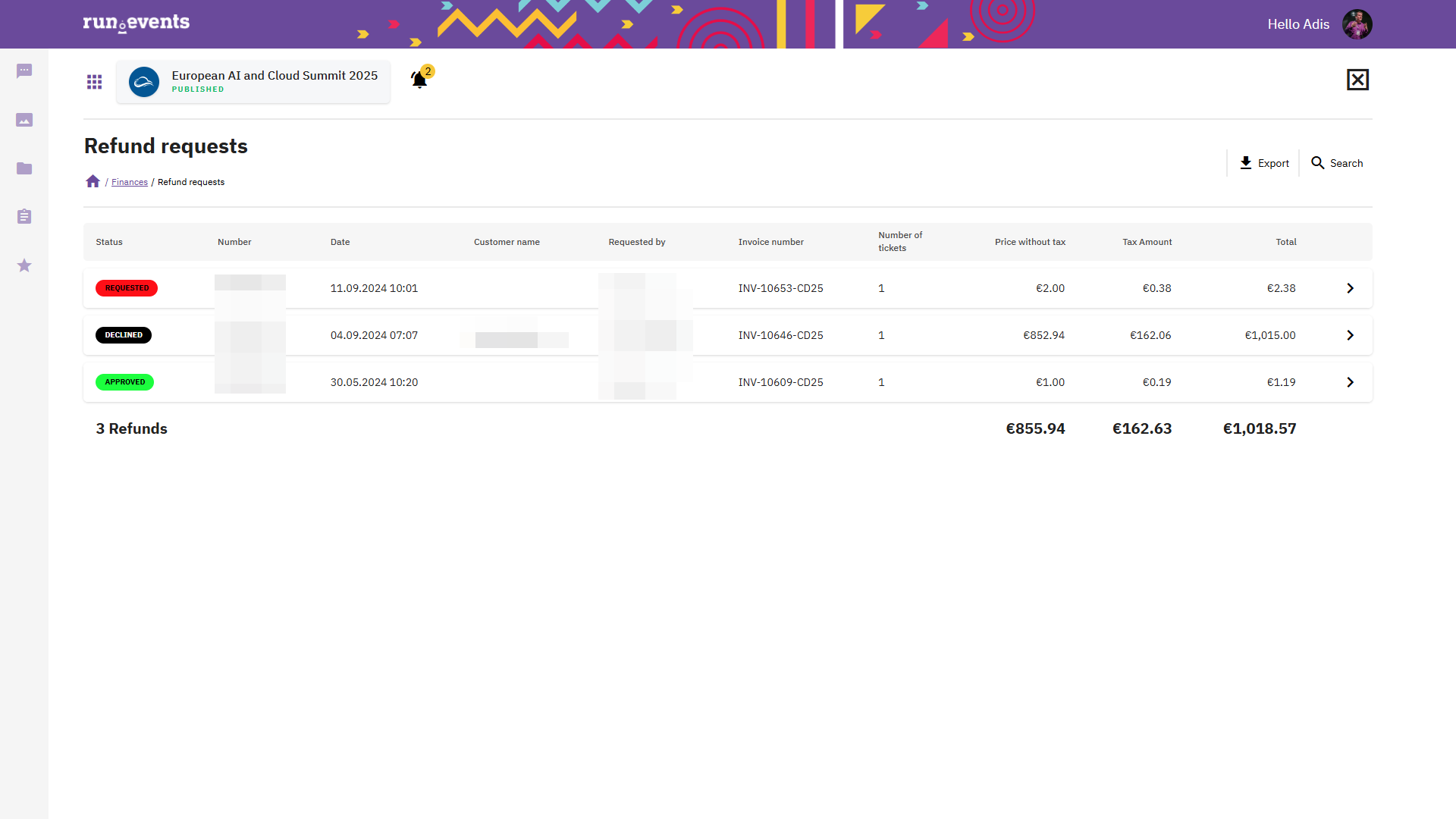
Task: Open the European AI and Cloud Summit 2025 event selector
Action: (253, 82)
